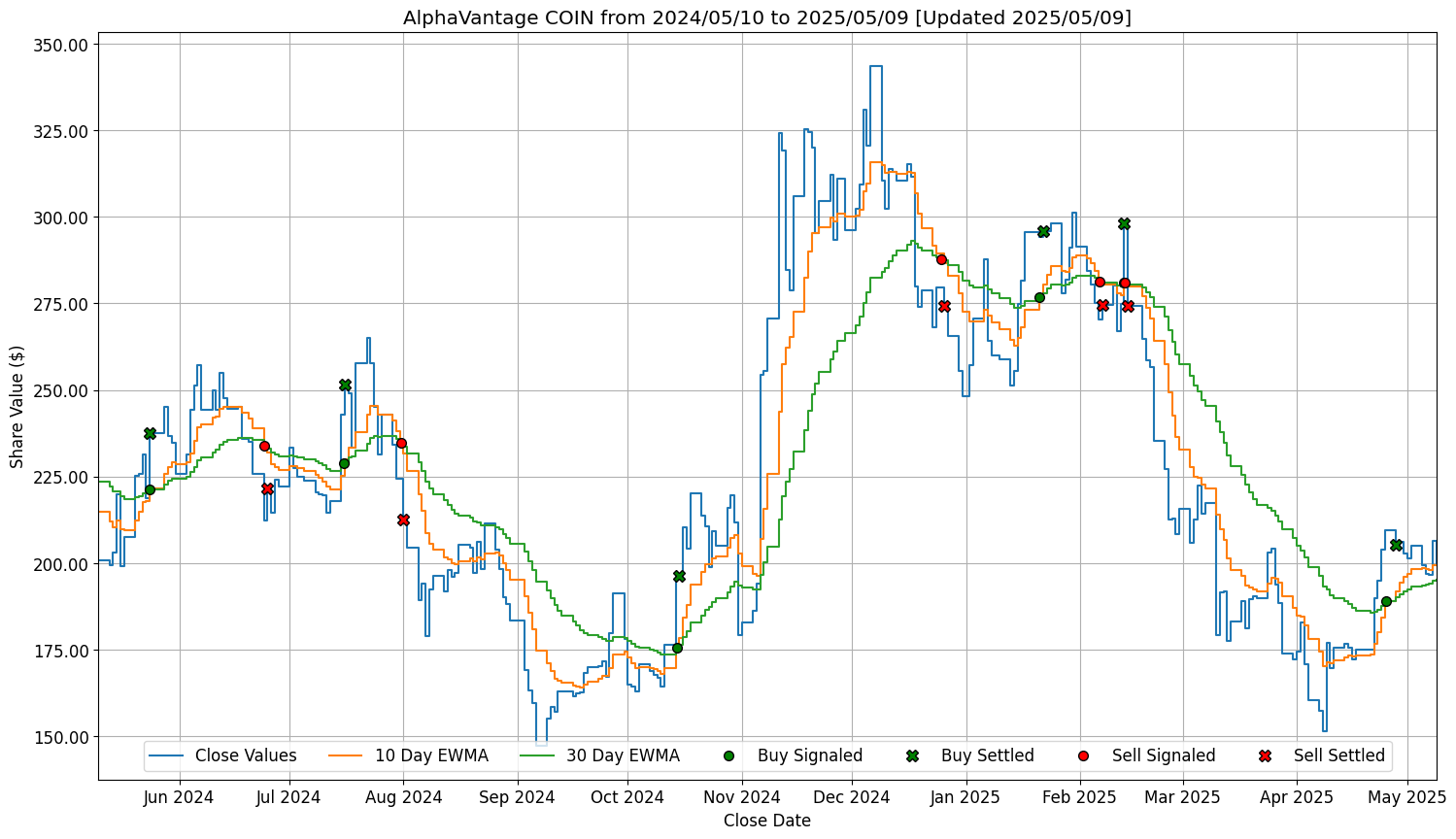This screenshot has width=1456, height=839.
Task: Click the AlphaVantage COIN chart title
Action: point(767,17)
